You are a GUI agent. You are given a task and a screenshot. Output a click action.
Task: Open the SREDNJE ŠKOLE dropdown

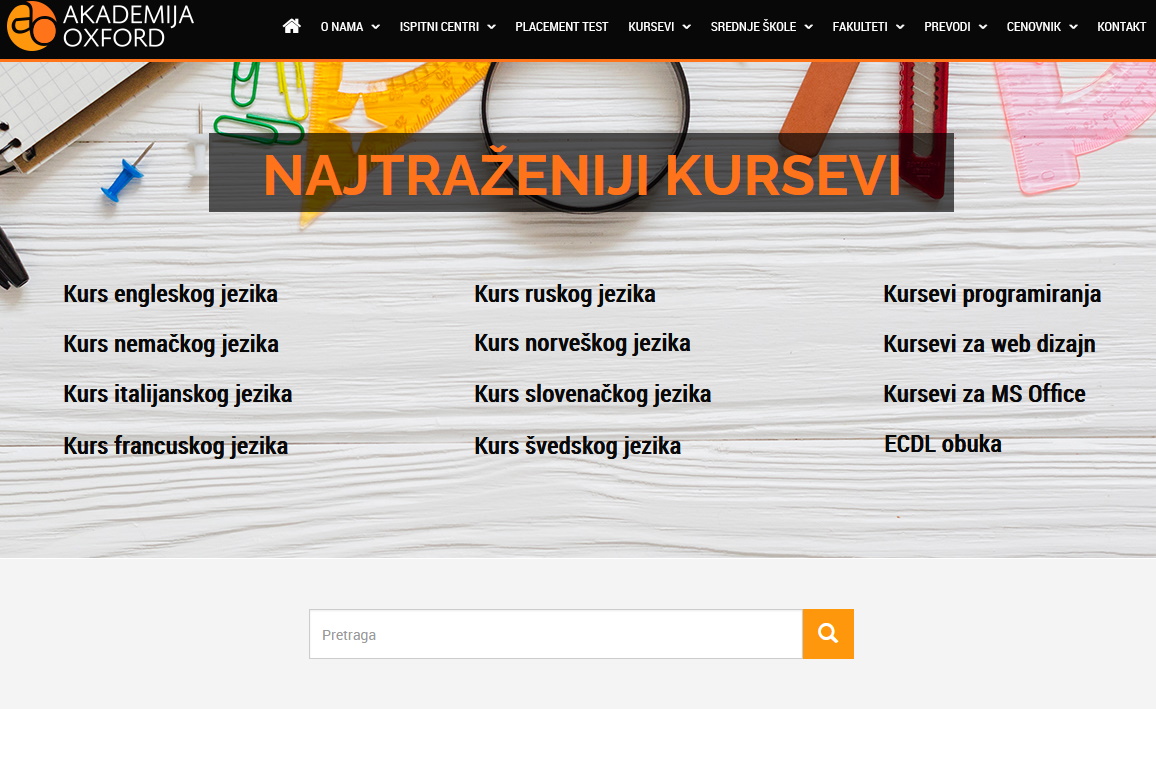pyautogui.click(x=761, y=27)
